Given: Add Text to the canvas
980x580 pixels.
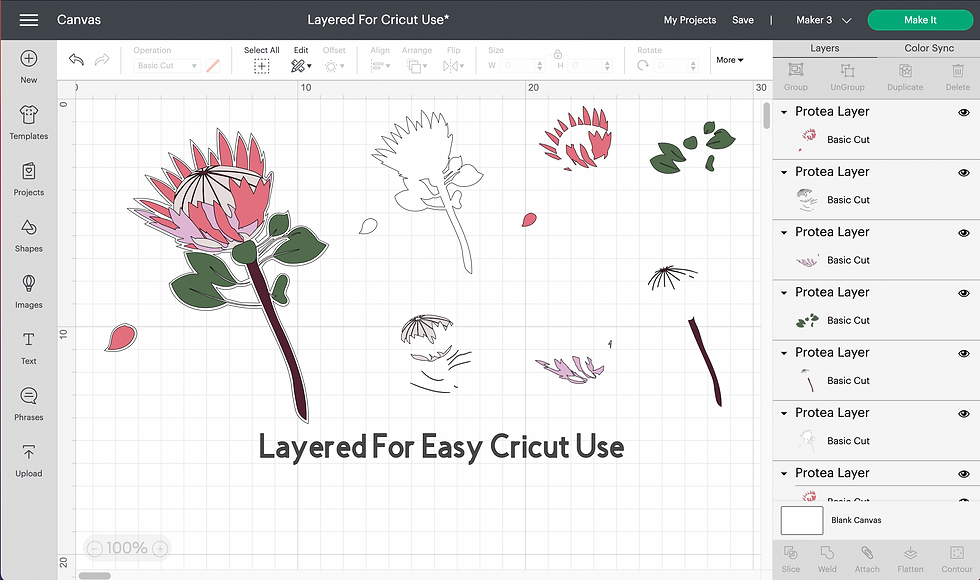Looking at the screenshot, I should click(x=29, y=348).
